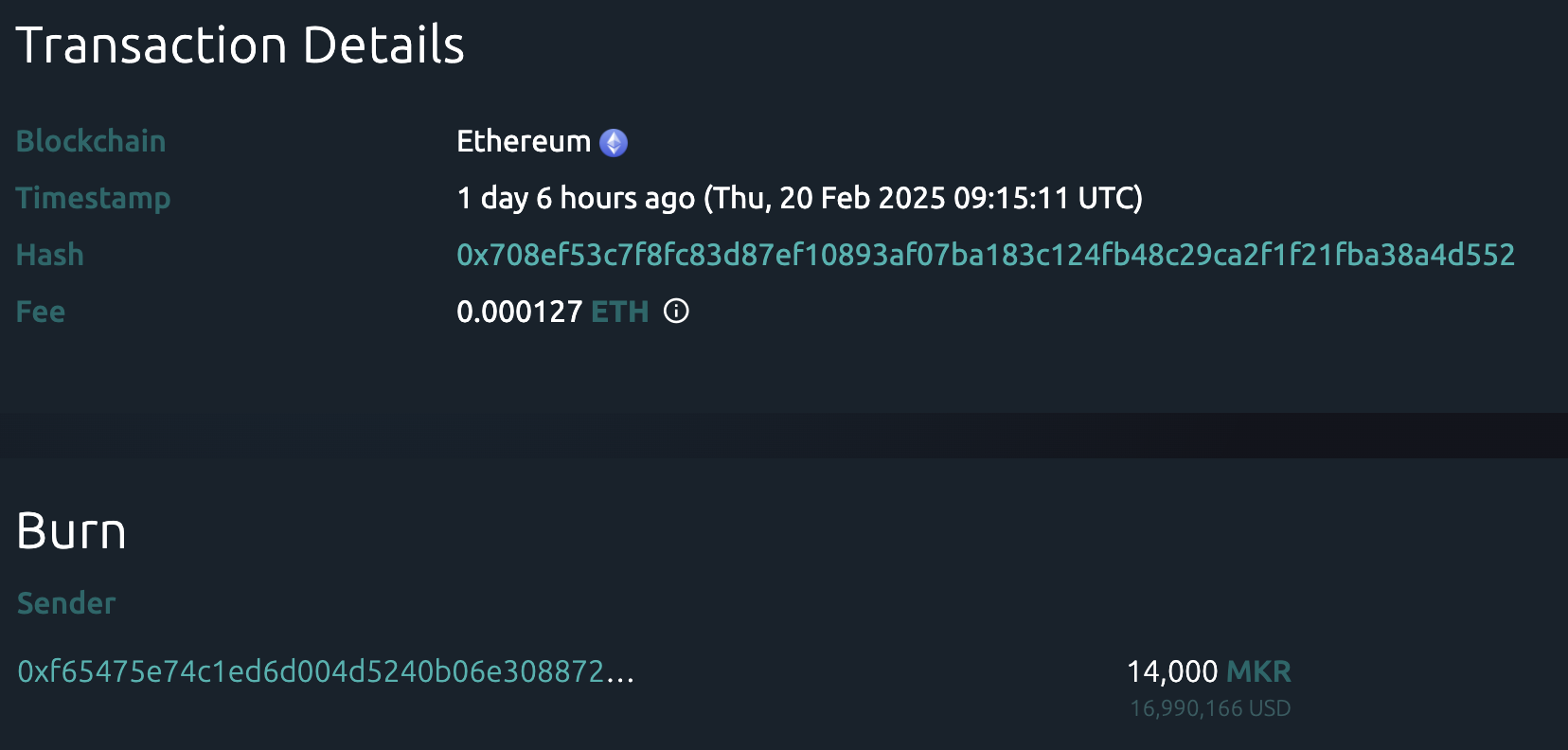Click the Ethereum logo icon

coord(614,142)
